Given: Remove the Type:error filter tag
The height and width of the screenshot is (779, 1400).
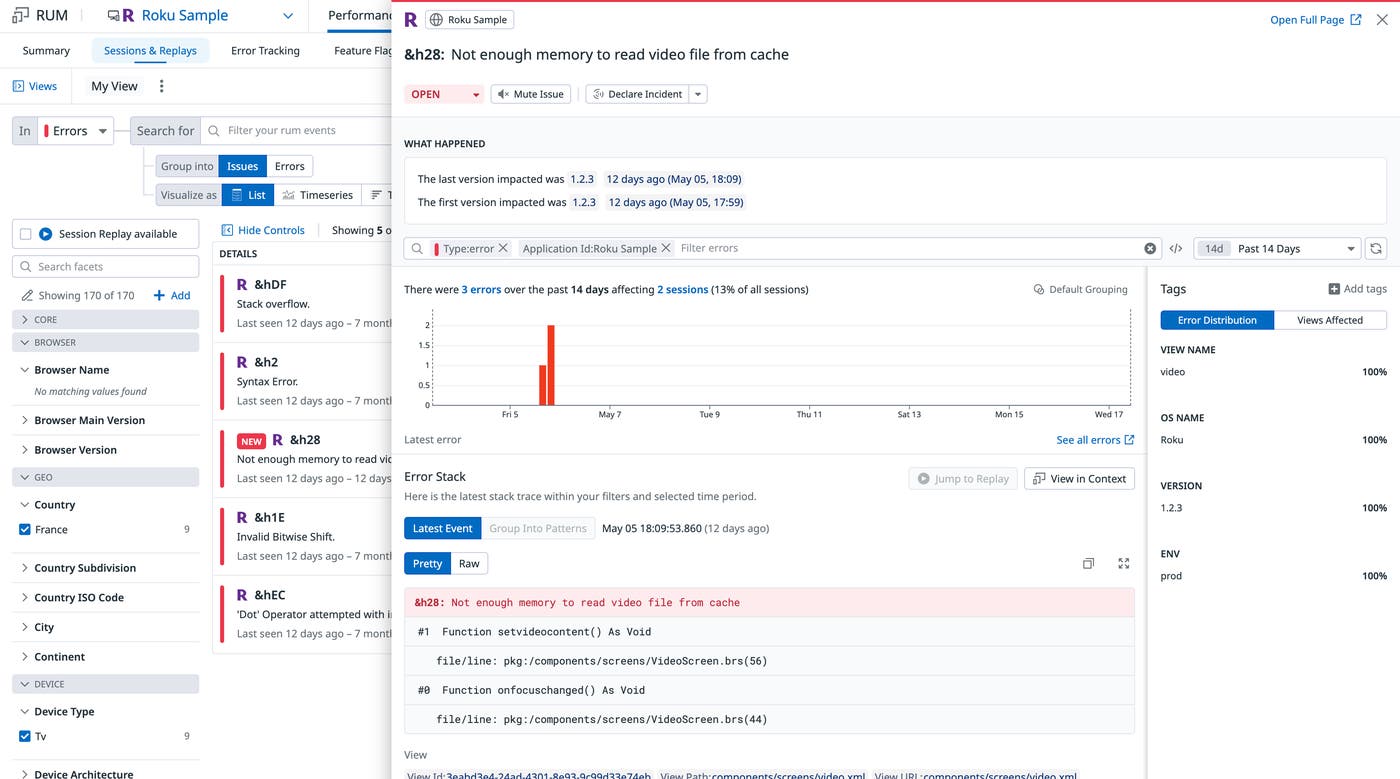Looking at the screenshot, I should (503, 248).
